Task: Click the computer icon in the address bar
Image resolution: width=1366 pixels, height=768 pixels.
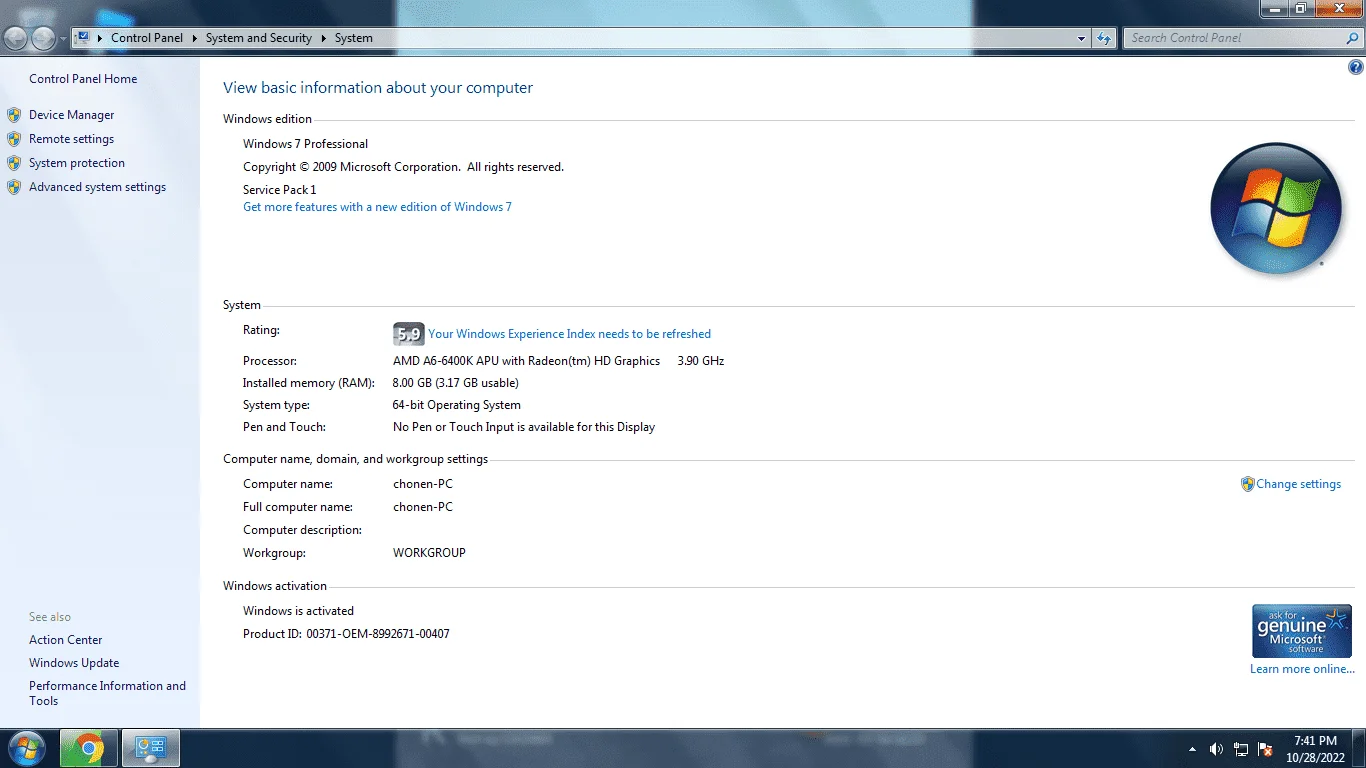Action: [83, 38]
